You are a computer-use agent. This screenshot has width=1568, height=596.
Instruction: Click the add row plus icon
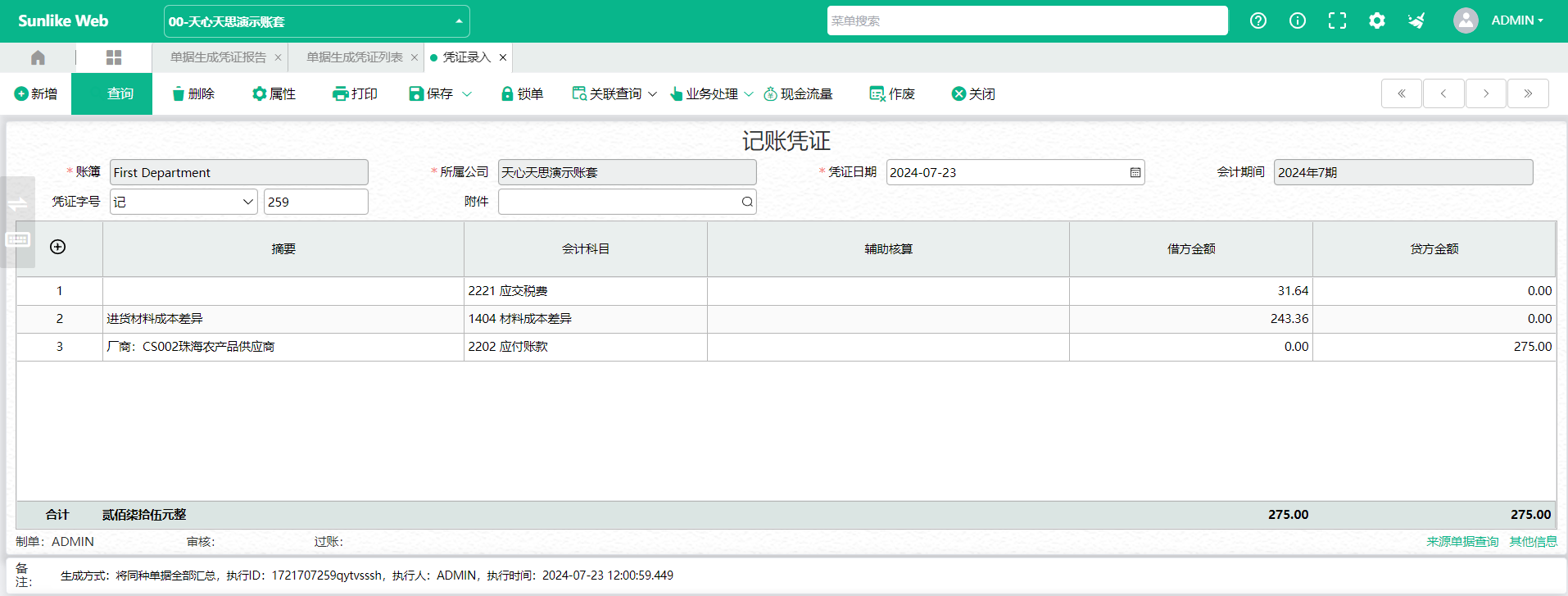click(57, 247)
